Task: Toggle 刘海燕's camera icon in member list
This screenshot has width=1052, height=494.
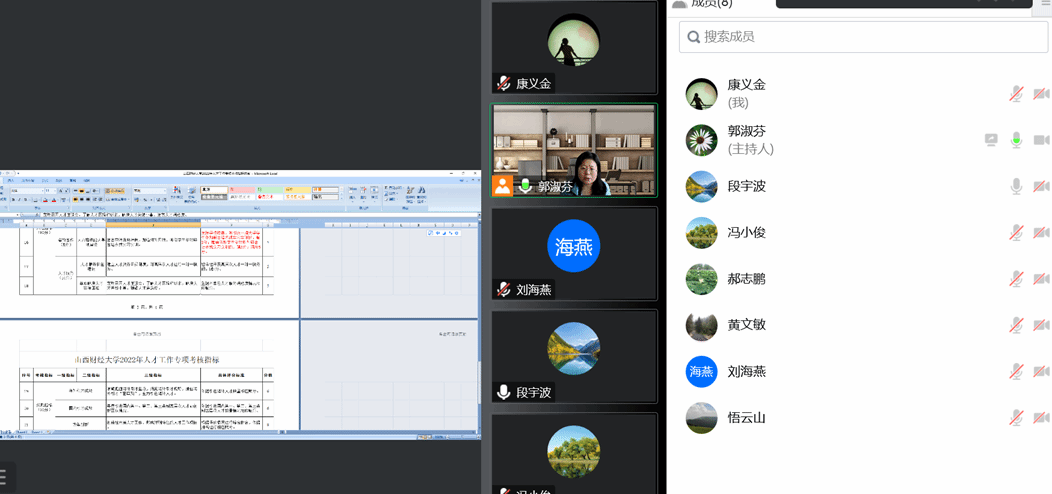Action: 1041,371
